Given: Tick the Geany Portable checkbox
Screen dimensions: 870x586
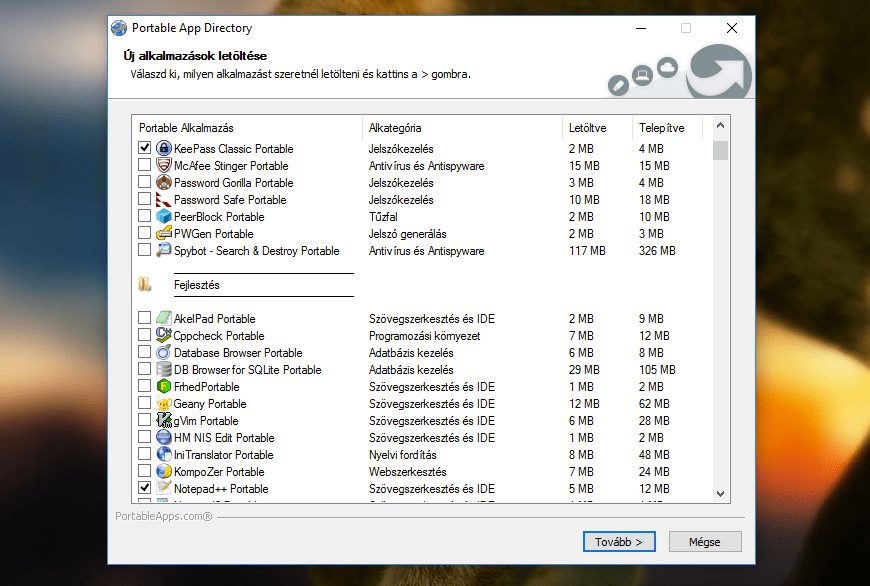Looking at the screenshot, I should click(x=144, y=403).
